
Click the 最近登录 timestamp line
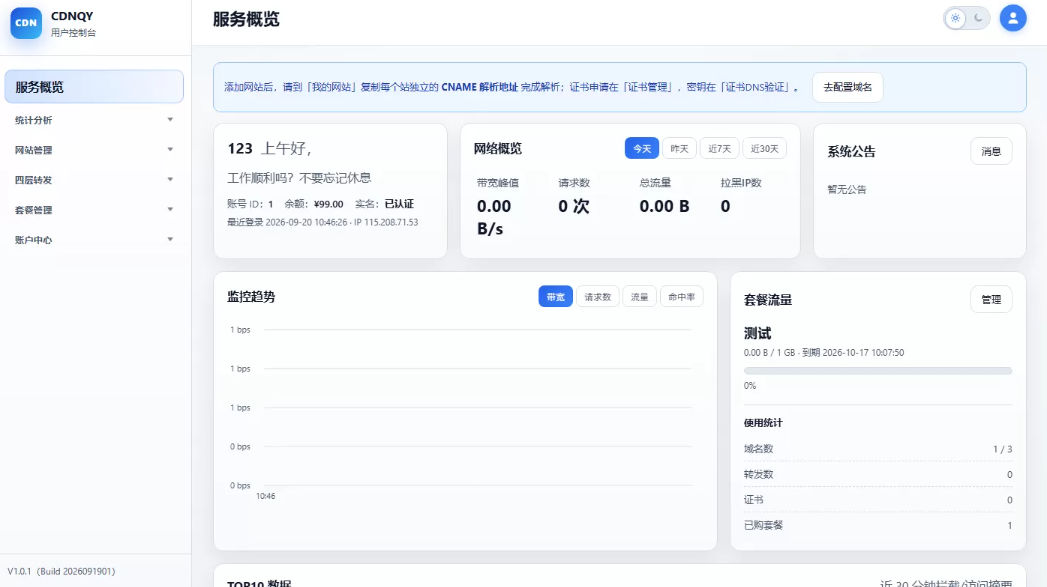click(323, 222)
